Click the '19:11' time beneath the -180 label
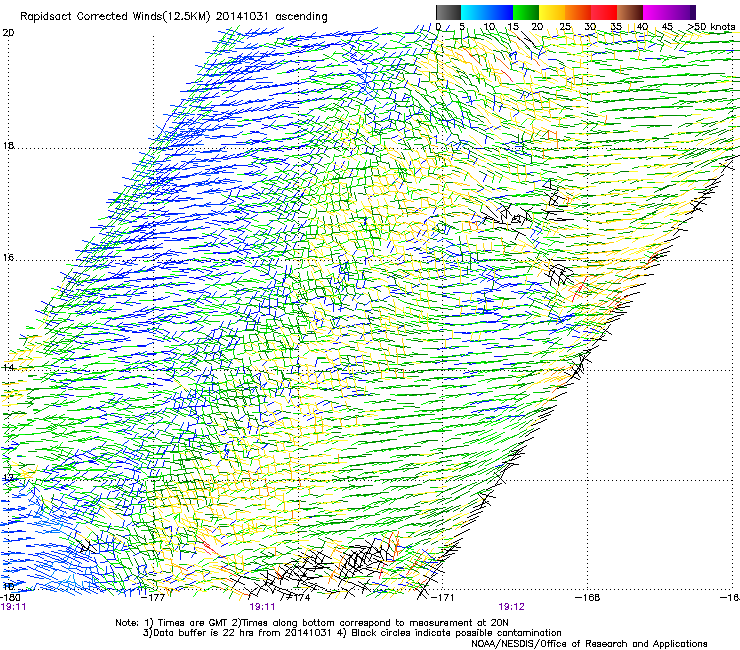The width and height of the screenshot is (740, 650). point(13,607)
